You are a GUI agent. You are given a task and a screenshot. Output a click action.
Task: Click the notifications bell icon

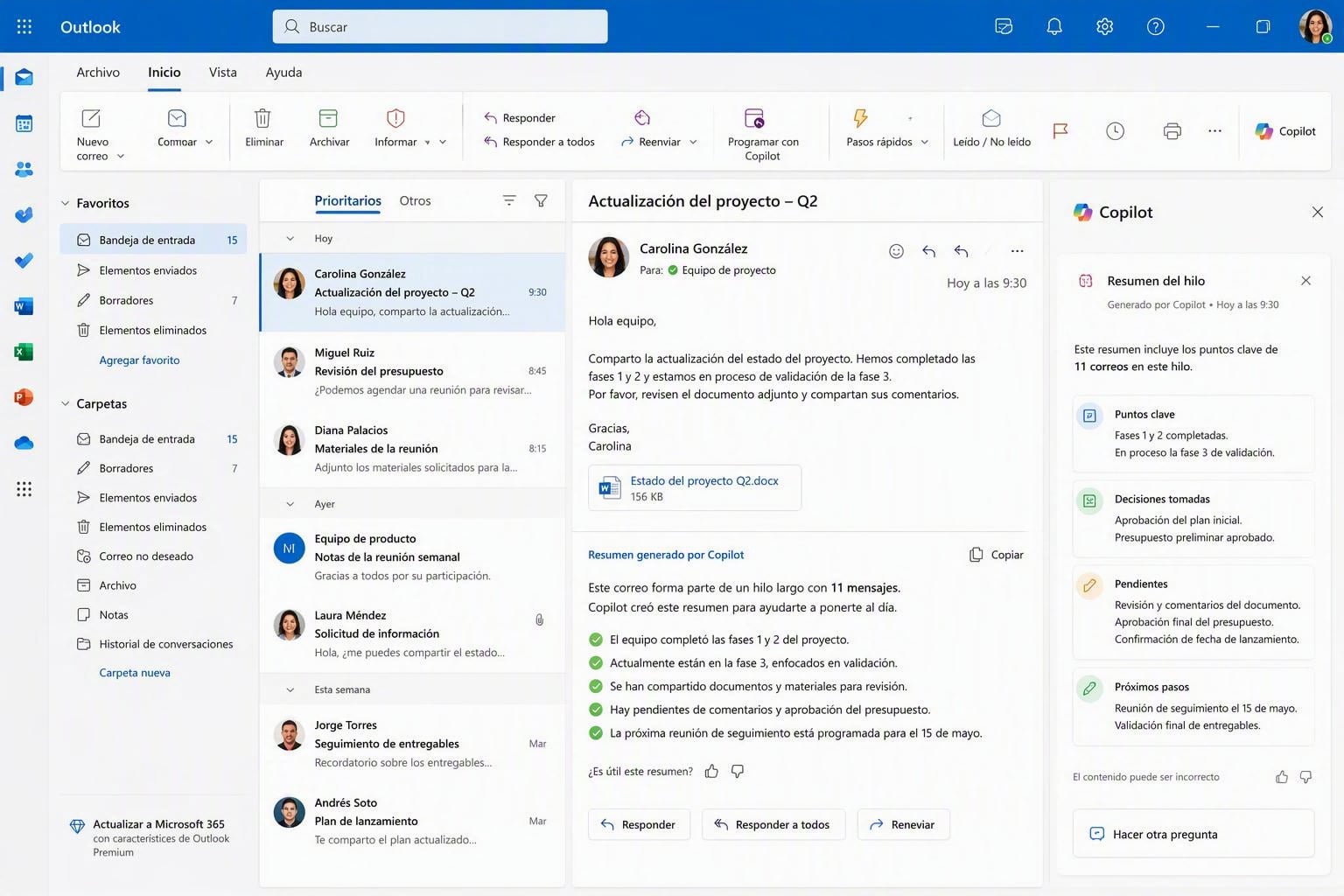tap(1054, 26)
